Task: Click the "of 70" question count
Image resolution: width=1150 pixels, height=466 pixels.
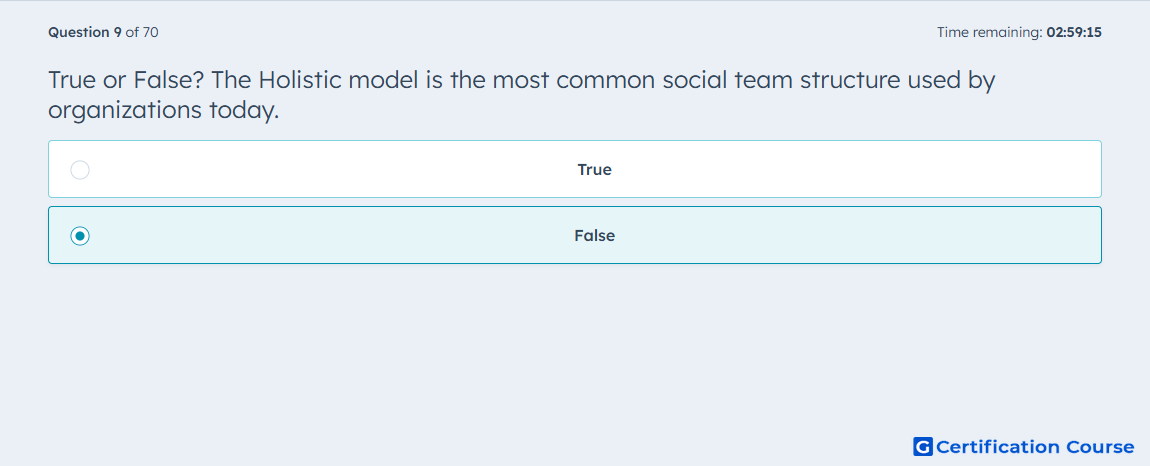Action: (x=142, y=32)
